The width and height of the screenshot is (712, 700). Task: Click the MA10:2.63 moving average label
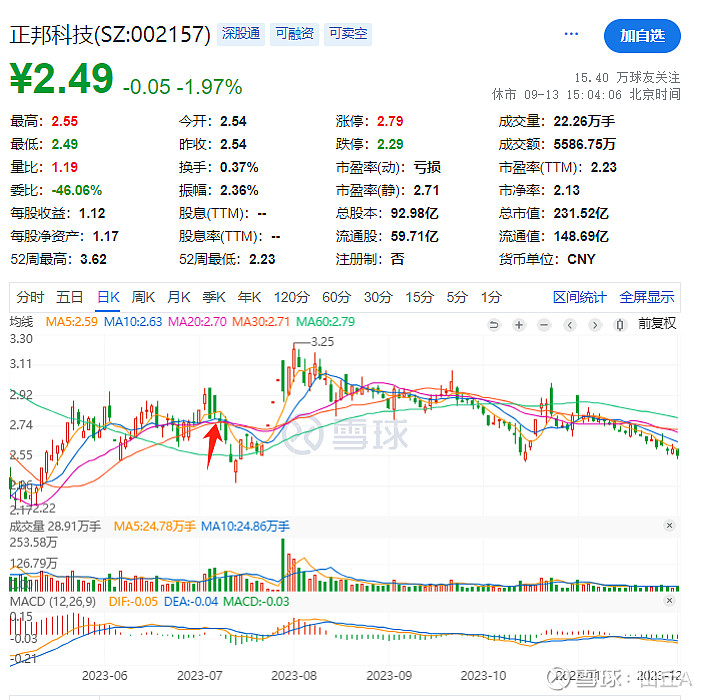point(133,322)
